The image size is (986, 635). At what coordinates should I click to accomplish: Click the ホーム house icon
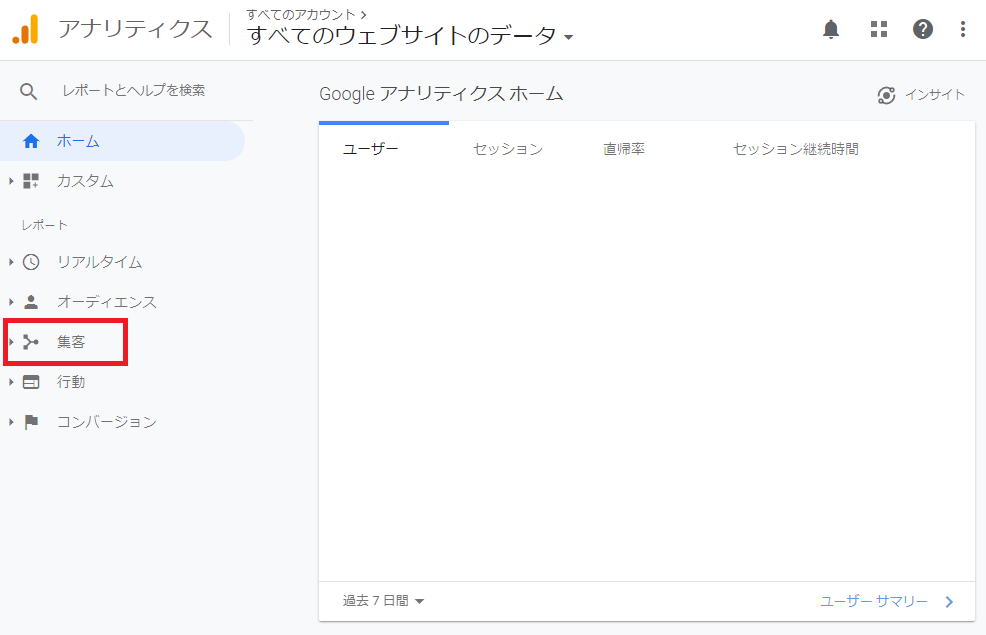[31, 141]
